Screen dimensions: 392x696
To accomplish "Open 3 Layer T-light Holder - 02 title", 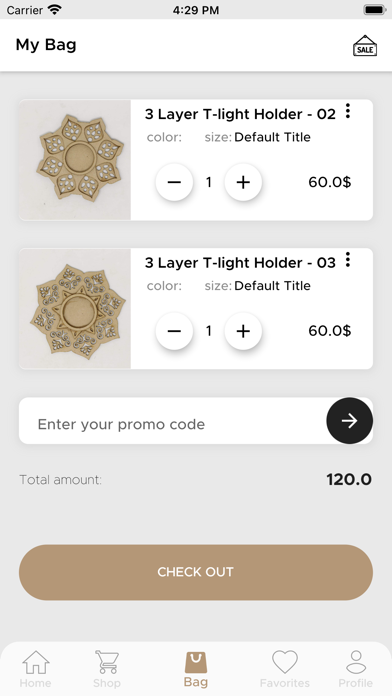I will pos(240,114).
